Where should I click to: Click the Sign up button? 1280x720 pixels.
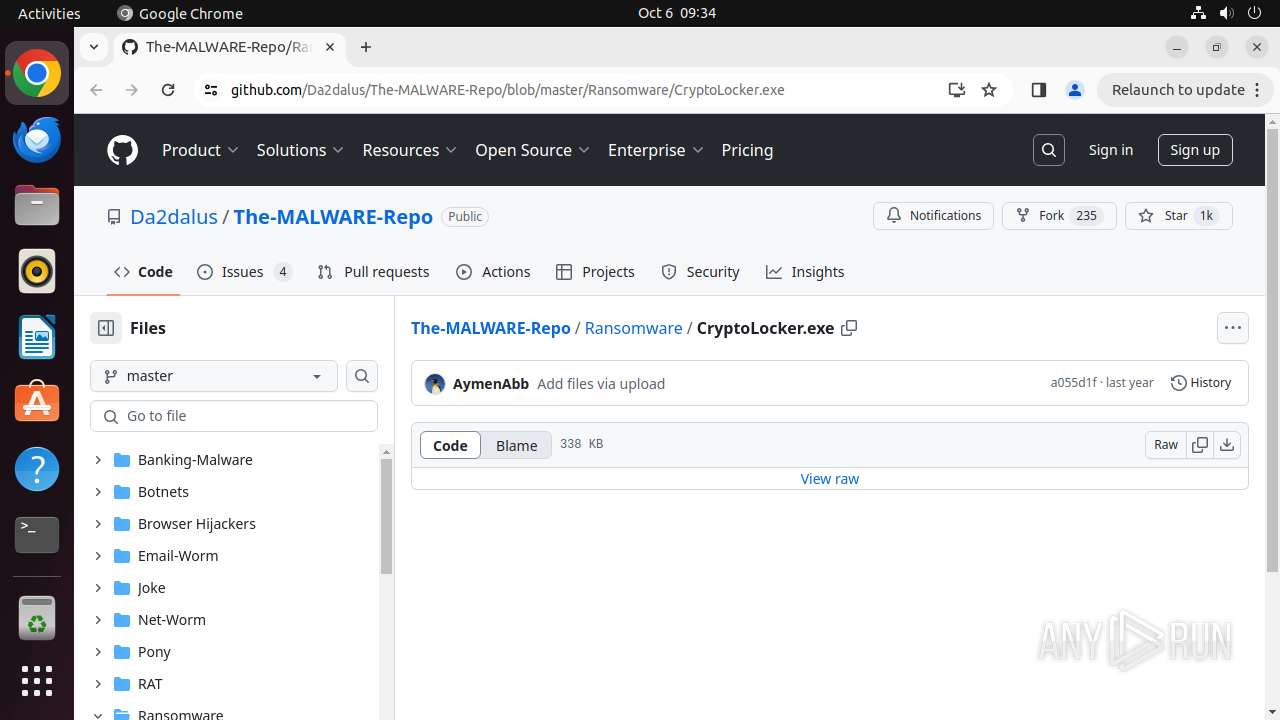click(1195, 150)
